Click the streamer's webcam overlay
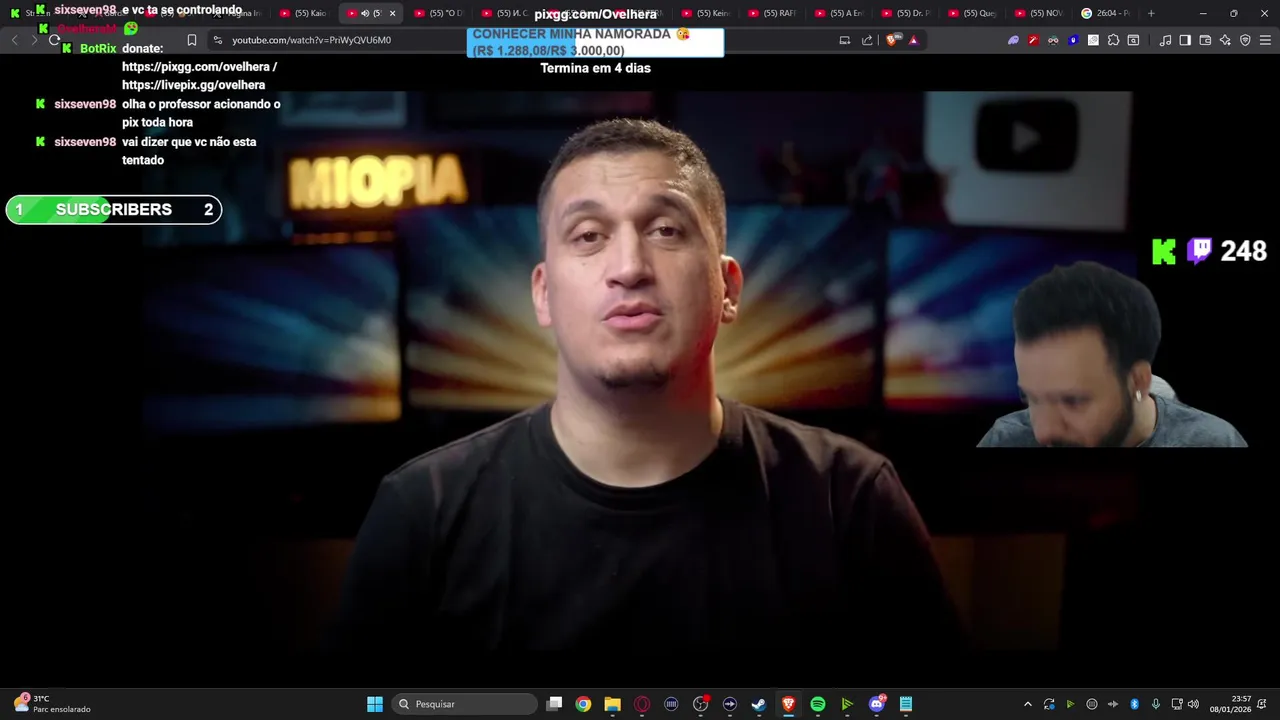 click(x=1112, y=355)
